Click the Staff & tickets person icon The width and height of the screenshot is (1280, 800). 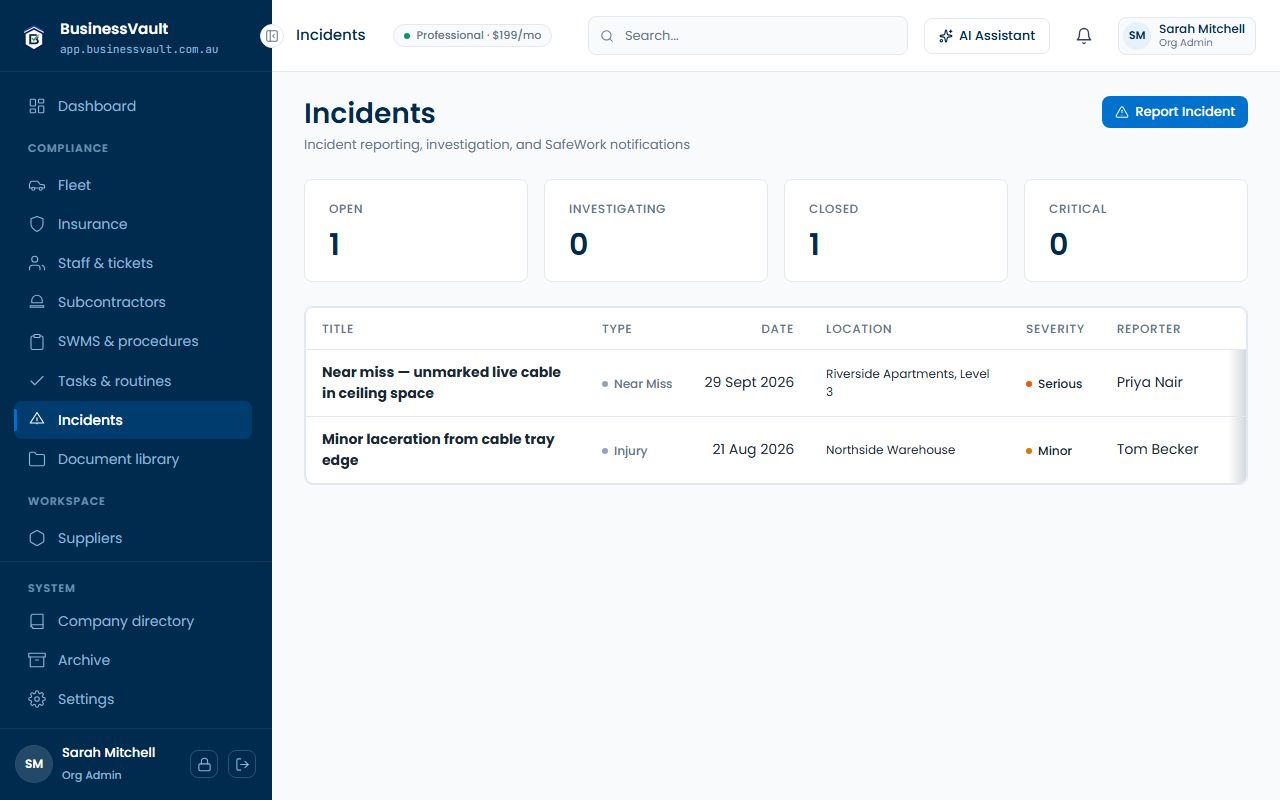(37, 263)
